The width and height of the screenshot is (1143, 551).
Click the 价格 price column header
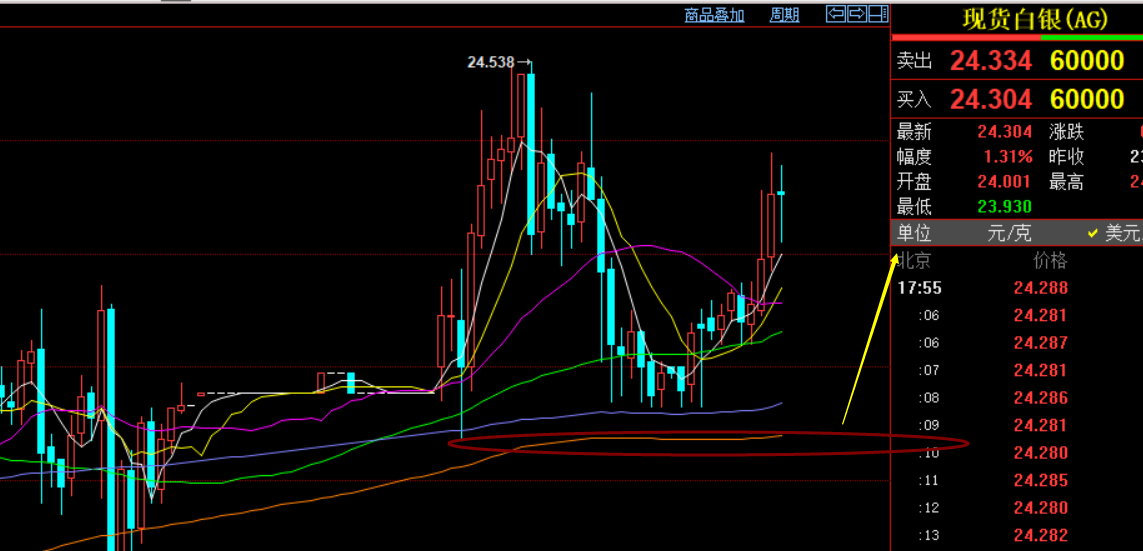coord(1049,261)
